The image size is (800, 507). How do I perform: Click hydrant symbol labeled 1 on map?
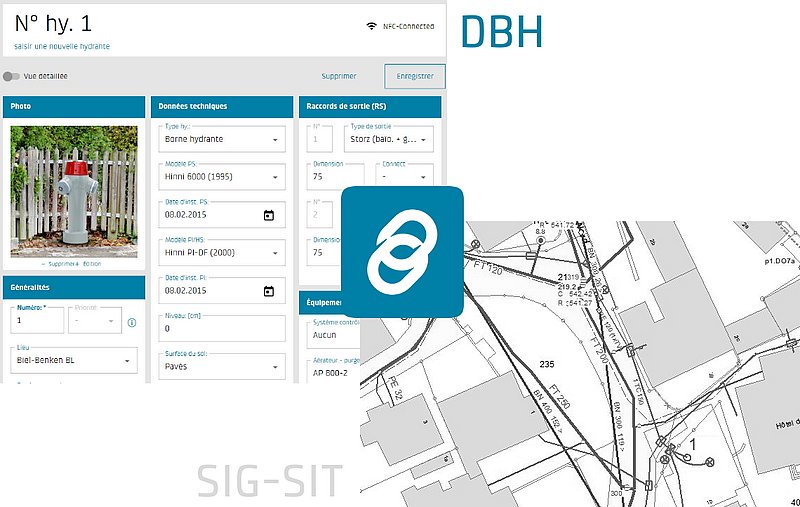[x=688, y=457]
